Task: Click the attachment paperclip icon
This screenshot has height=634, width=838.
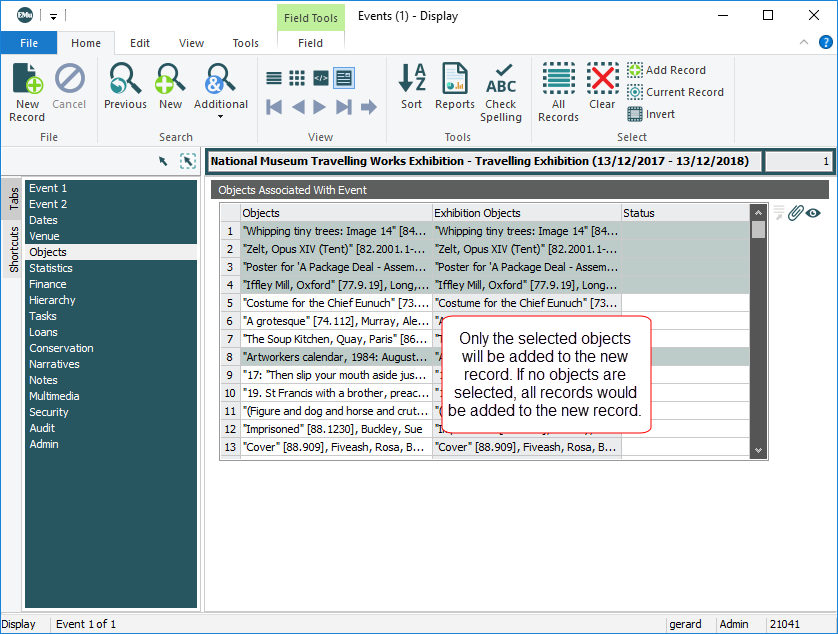Action: [x=796, y=212]
